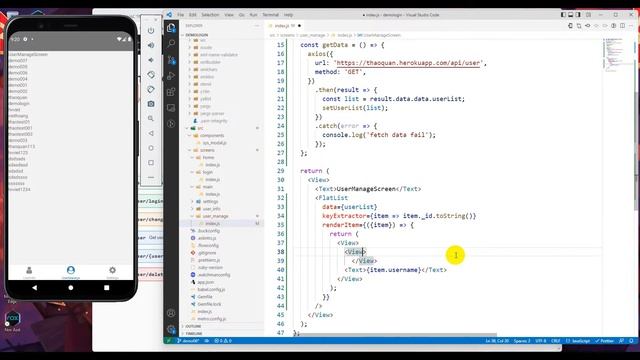Click the remote window indicator in the status bar
The image size is (640, 360).
(168, 340)
